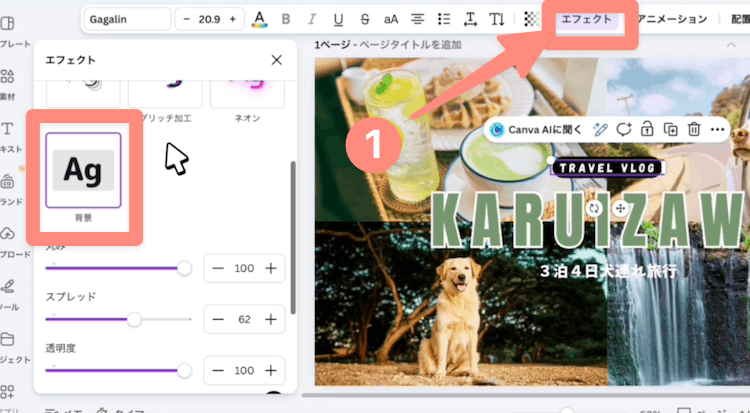The height and width of the screenshot is (413, 750).
Task: Toggle strikethrough formatting
Action: pyautogui.click(x=364, y=19)
